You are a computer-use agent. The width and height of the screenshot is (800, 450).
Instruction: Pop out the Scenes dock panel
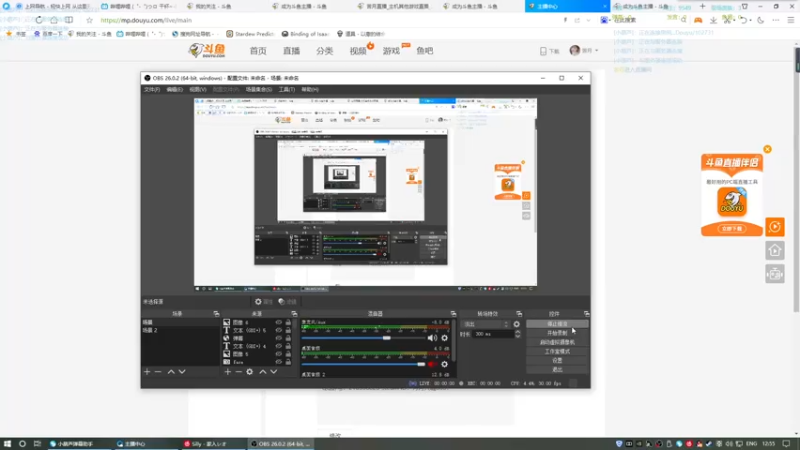coord(216,314)
